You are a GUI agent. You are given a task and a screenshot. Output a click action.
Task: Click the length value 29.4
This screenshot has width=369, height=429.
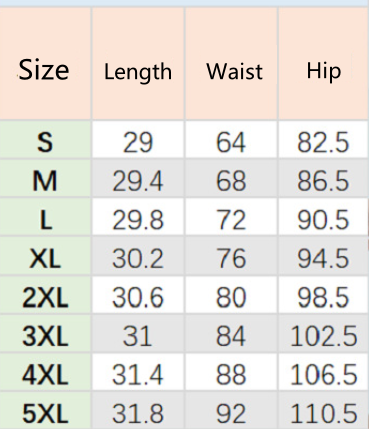click(x=138, y=181)
